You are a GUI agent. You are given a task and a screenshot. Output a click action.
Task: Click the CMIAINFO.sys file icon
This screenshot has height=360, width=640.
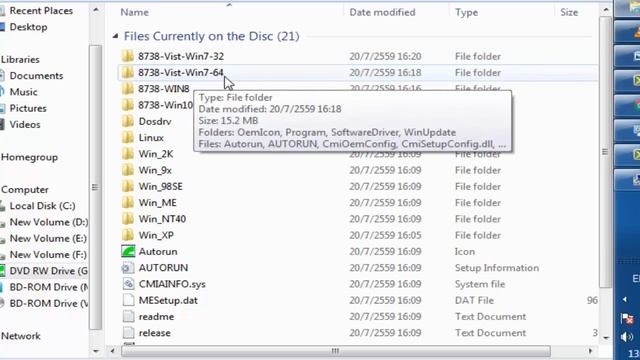click(128, 284)
